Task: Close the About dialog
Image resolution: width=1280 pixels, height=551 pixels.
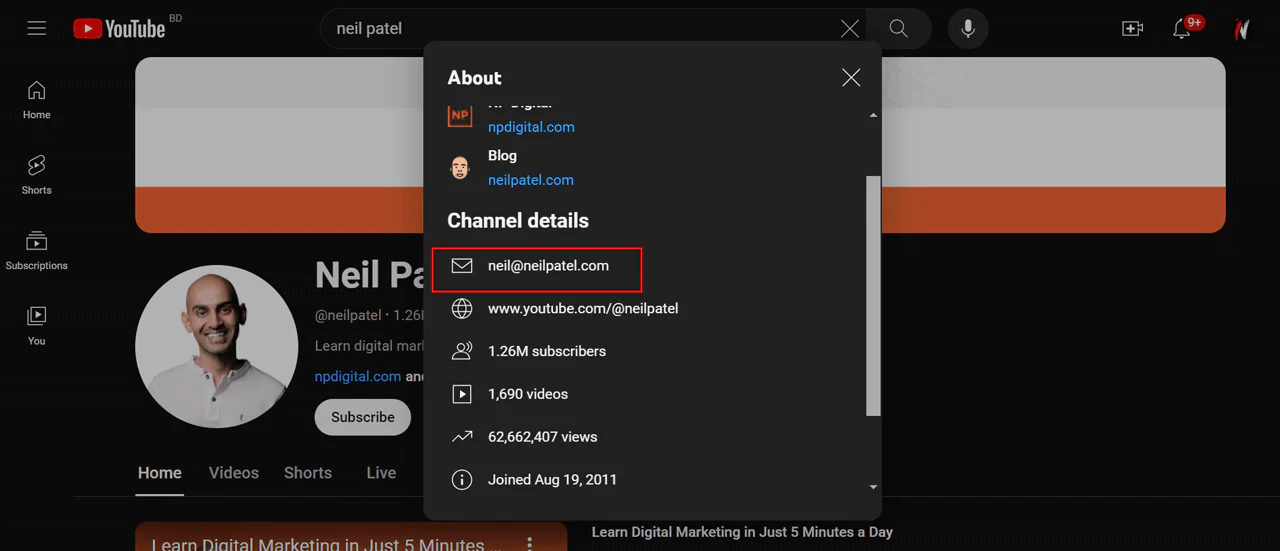Action: coord(851,77)
